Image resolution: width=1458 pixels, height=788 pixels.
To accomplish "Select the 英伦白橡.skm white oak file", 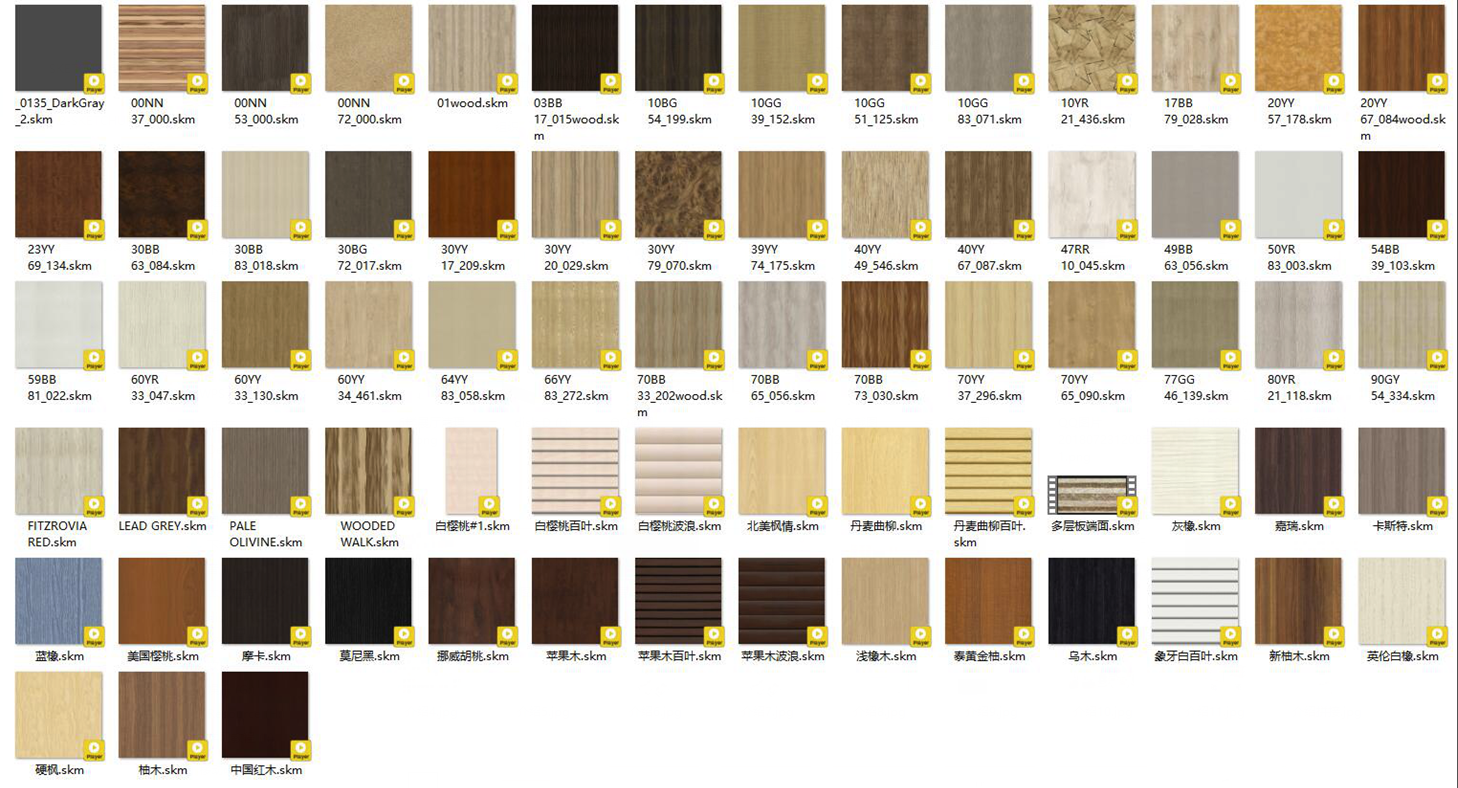I will [1402, 601].
